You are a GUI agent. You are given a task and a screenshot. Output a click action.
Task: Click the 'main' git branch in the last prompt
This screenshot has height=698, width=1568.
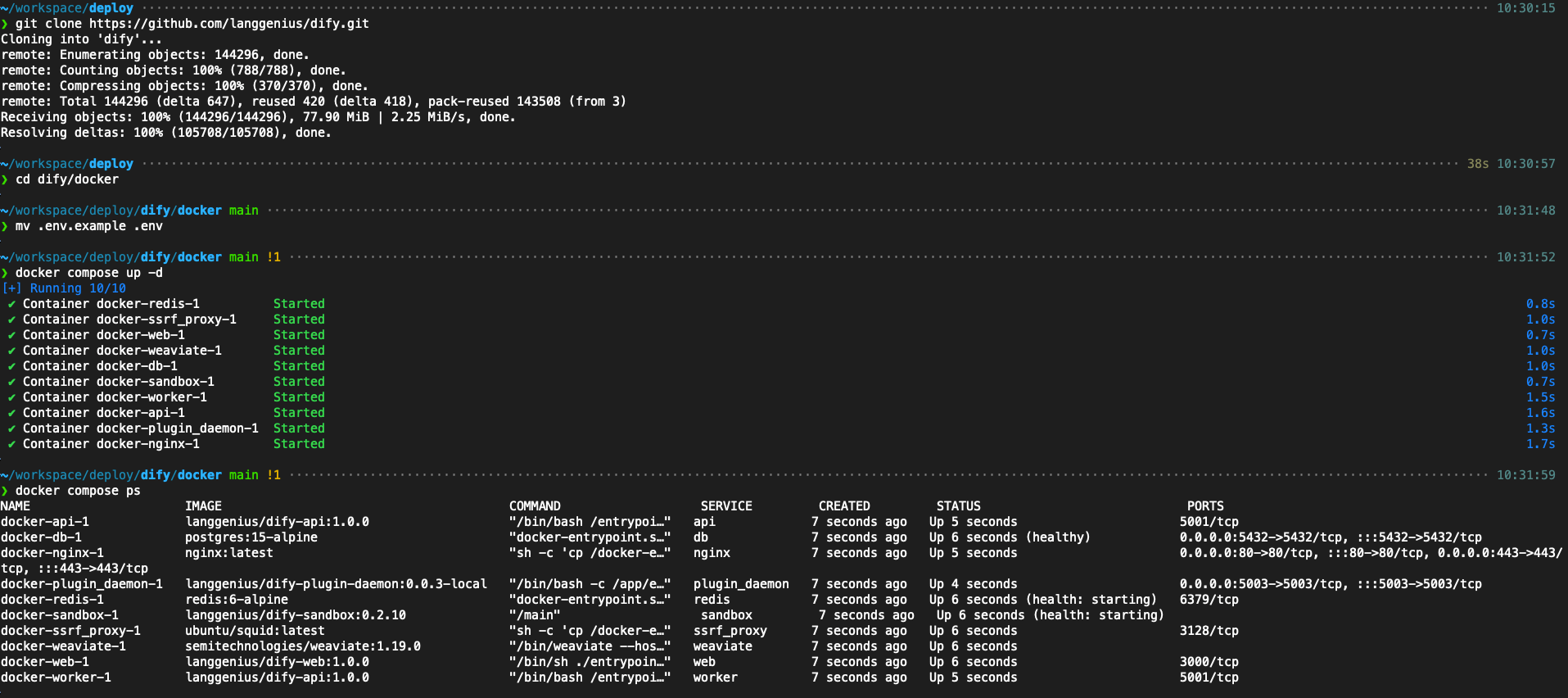pyautogui.click(x=243, y=475)
